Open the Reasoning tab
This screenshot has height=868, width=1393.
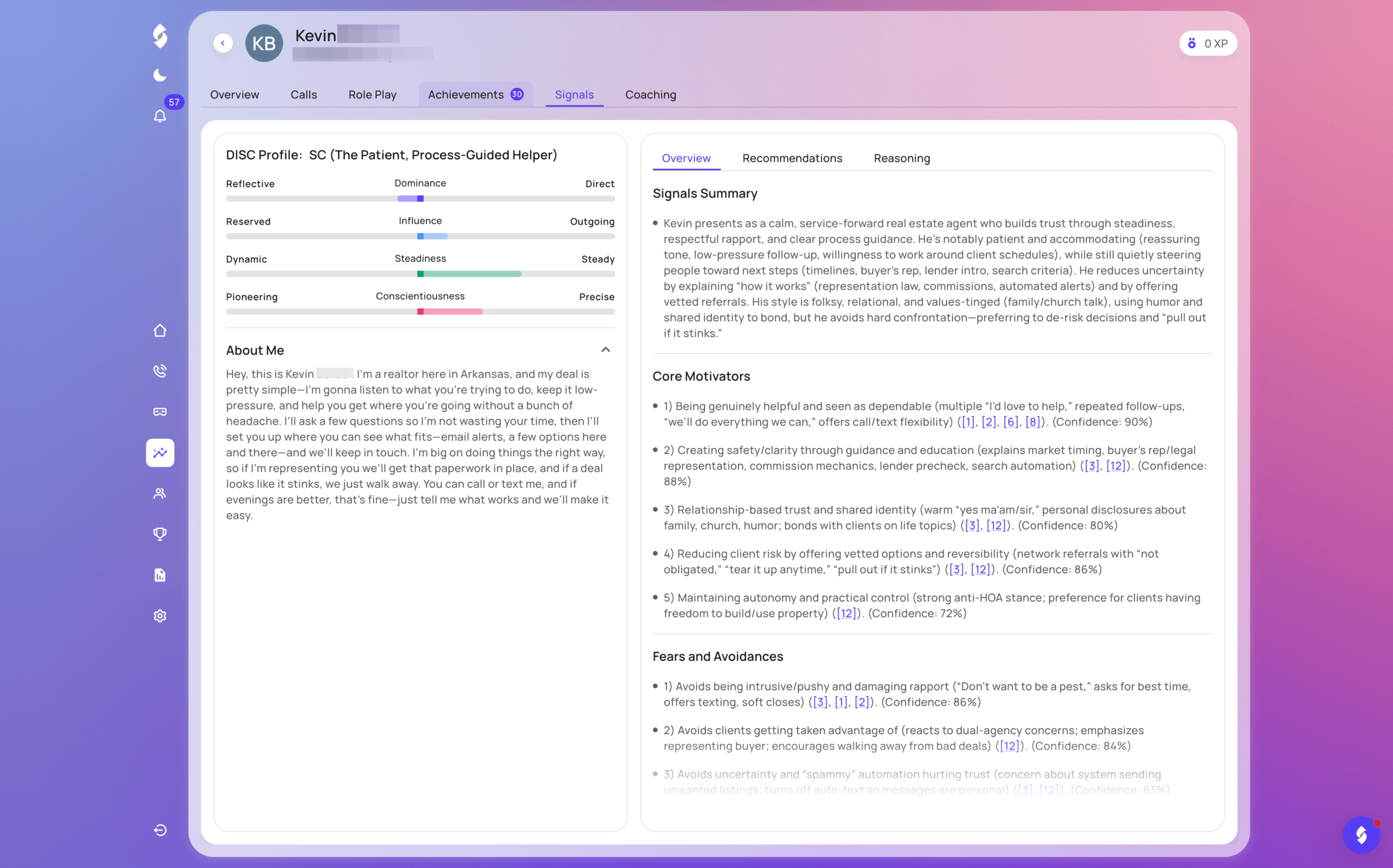tap(902, 158)
